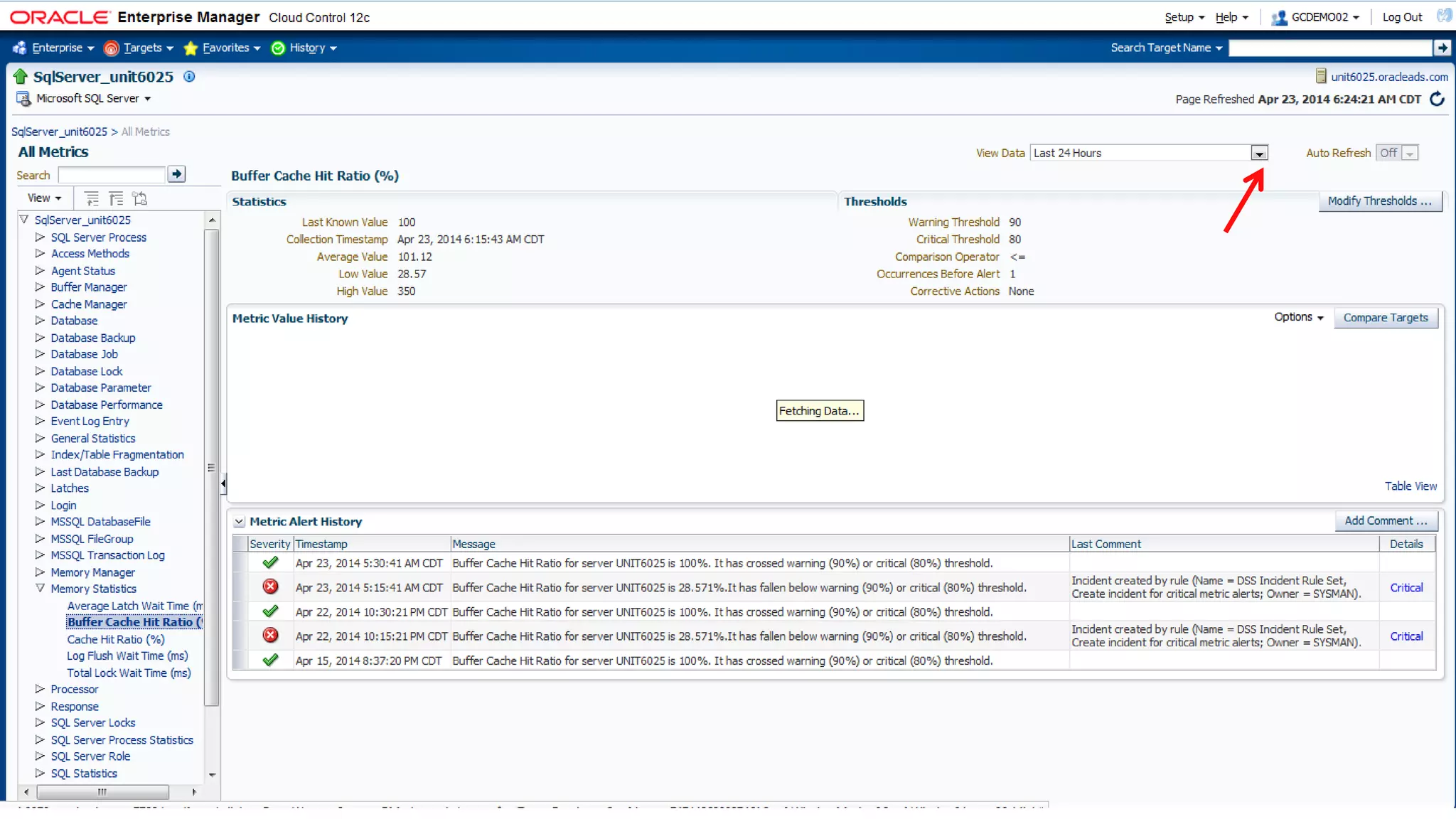Screen dimensions: 1456x819
Task: Open the Enterprise menu
Action: pos(63,48)
